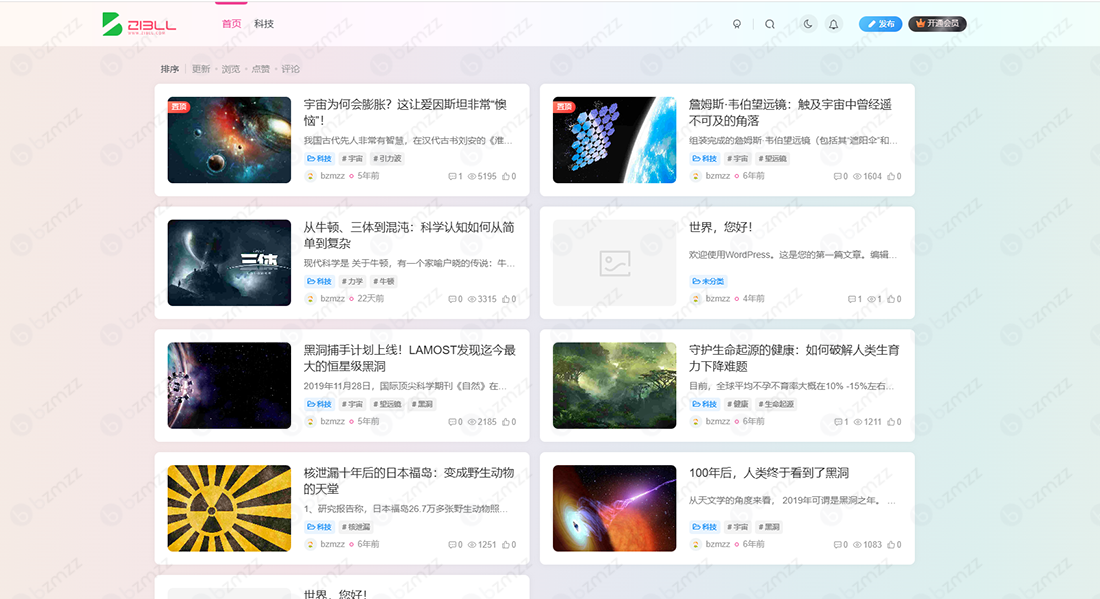Open article title 詹姆斯·韦伯望远镜
The height and width of the screenshot is (599, 1100).
791,112
